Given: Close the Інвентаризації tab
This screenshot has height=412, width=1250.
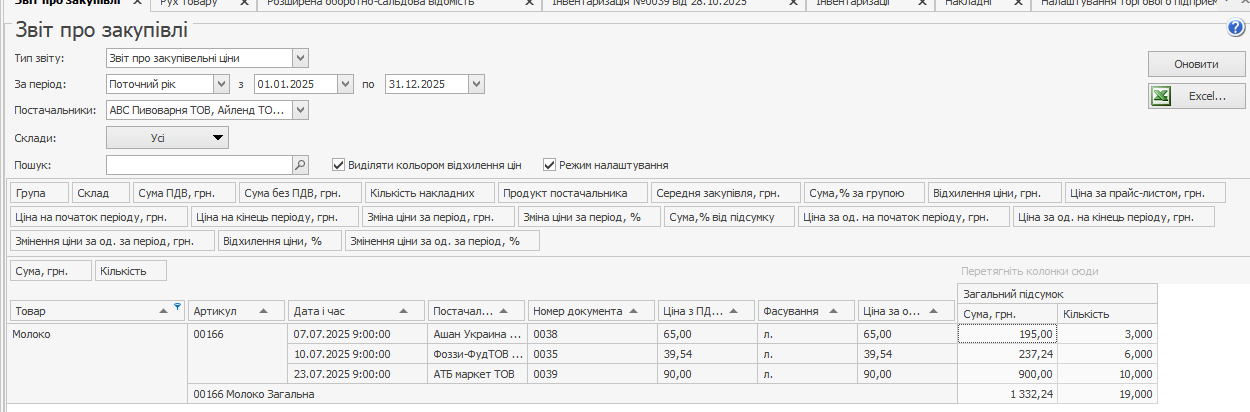Looking at the screenshot, I should pos(922,4).
